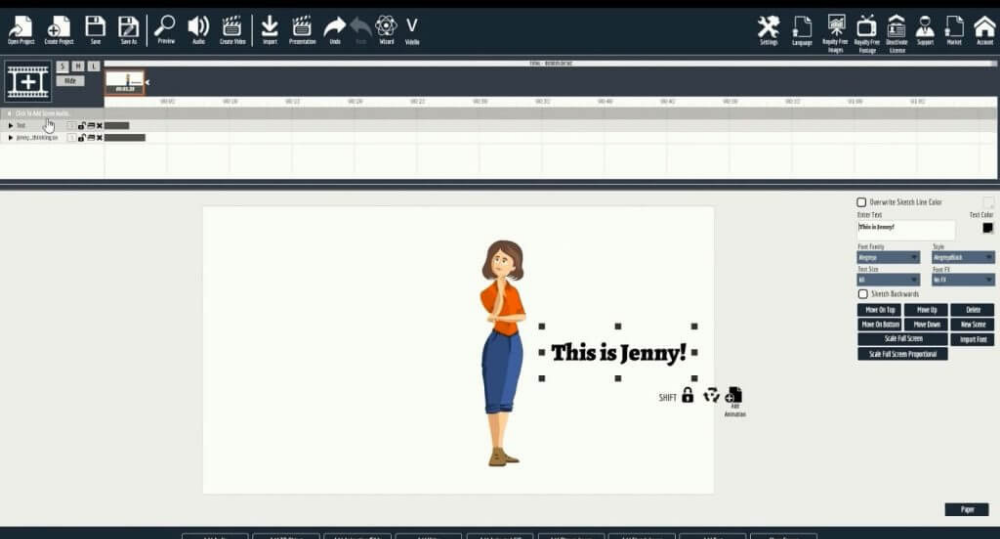Open the Wizard atom icon
1000x539 pixels.
click(386, 30)
